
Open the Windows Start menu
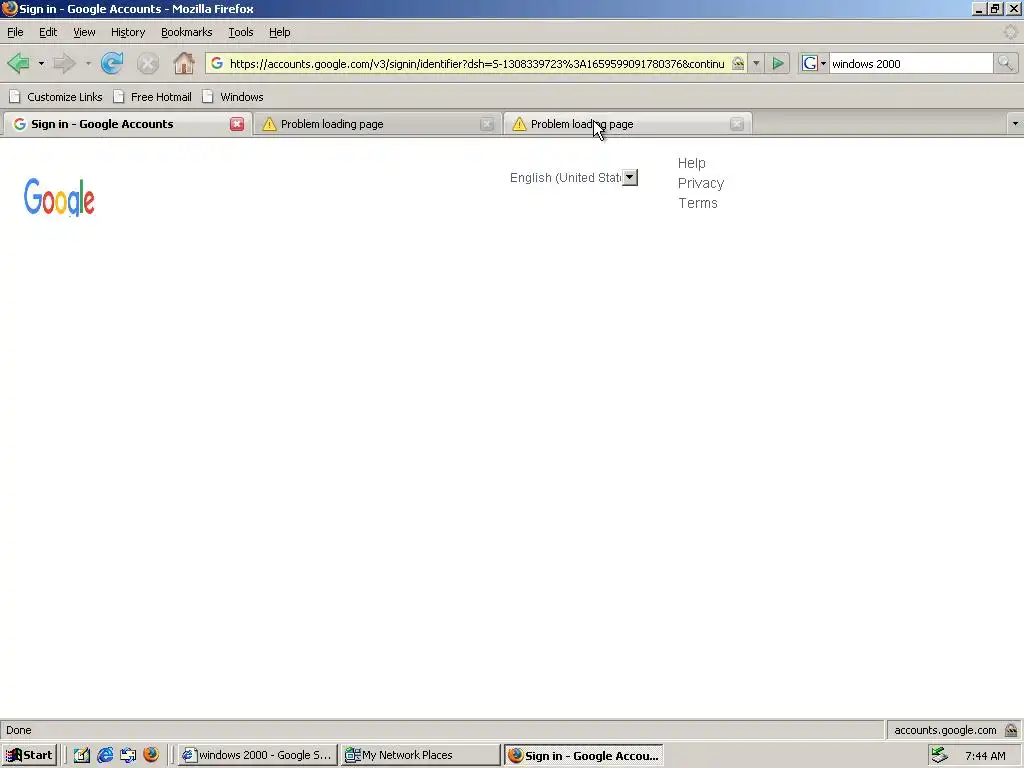(x=29, y=755)
